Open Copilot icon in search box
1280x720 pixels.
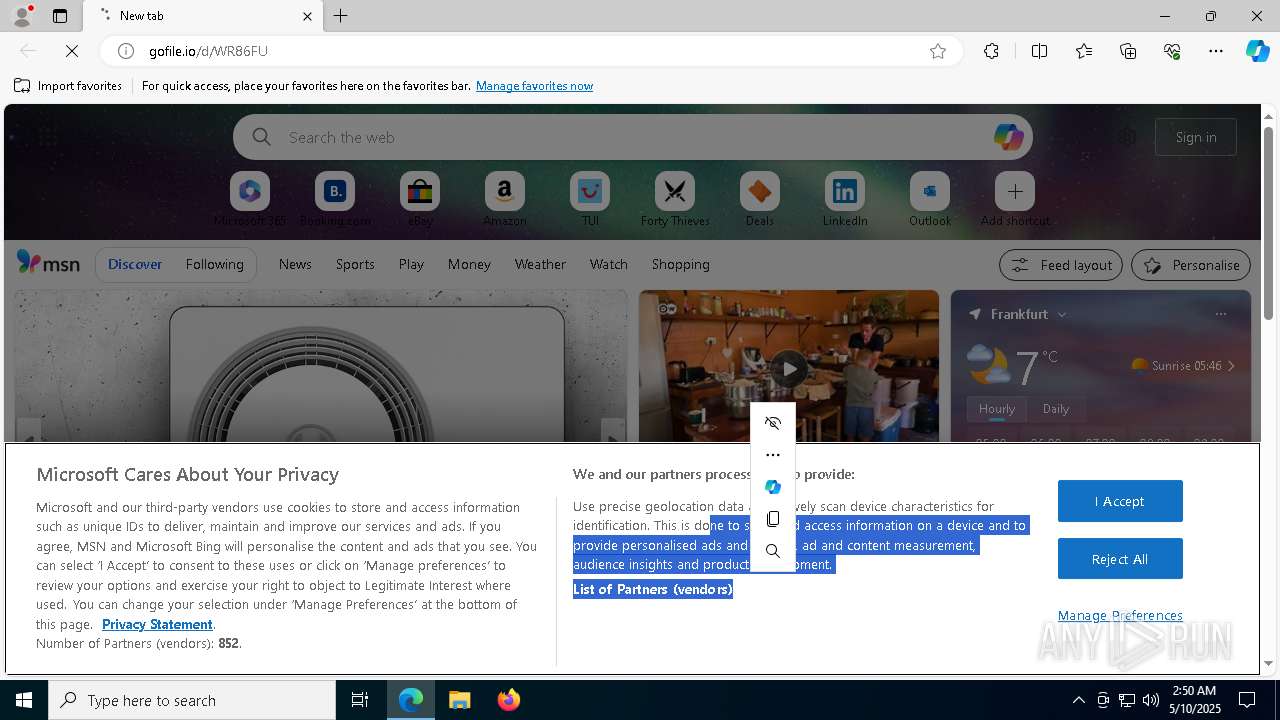coord(1008,137)
